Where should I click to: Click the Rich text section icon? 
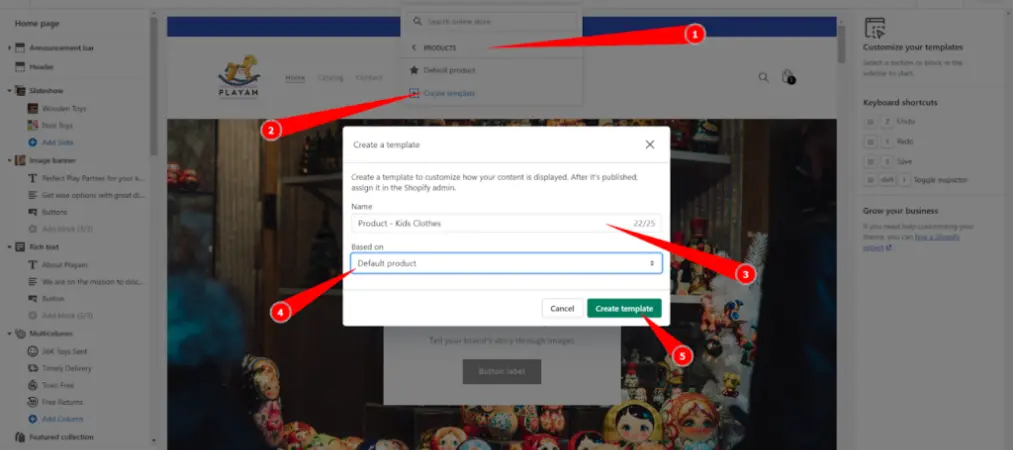coord(19,247)
